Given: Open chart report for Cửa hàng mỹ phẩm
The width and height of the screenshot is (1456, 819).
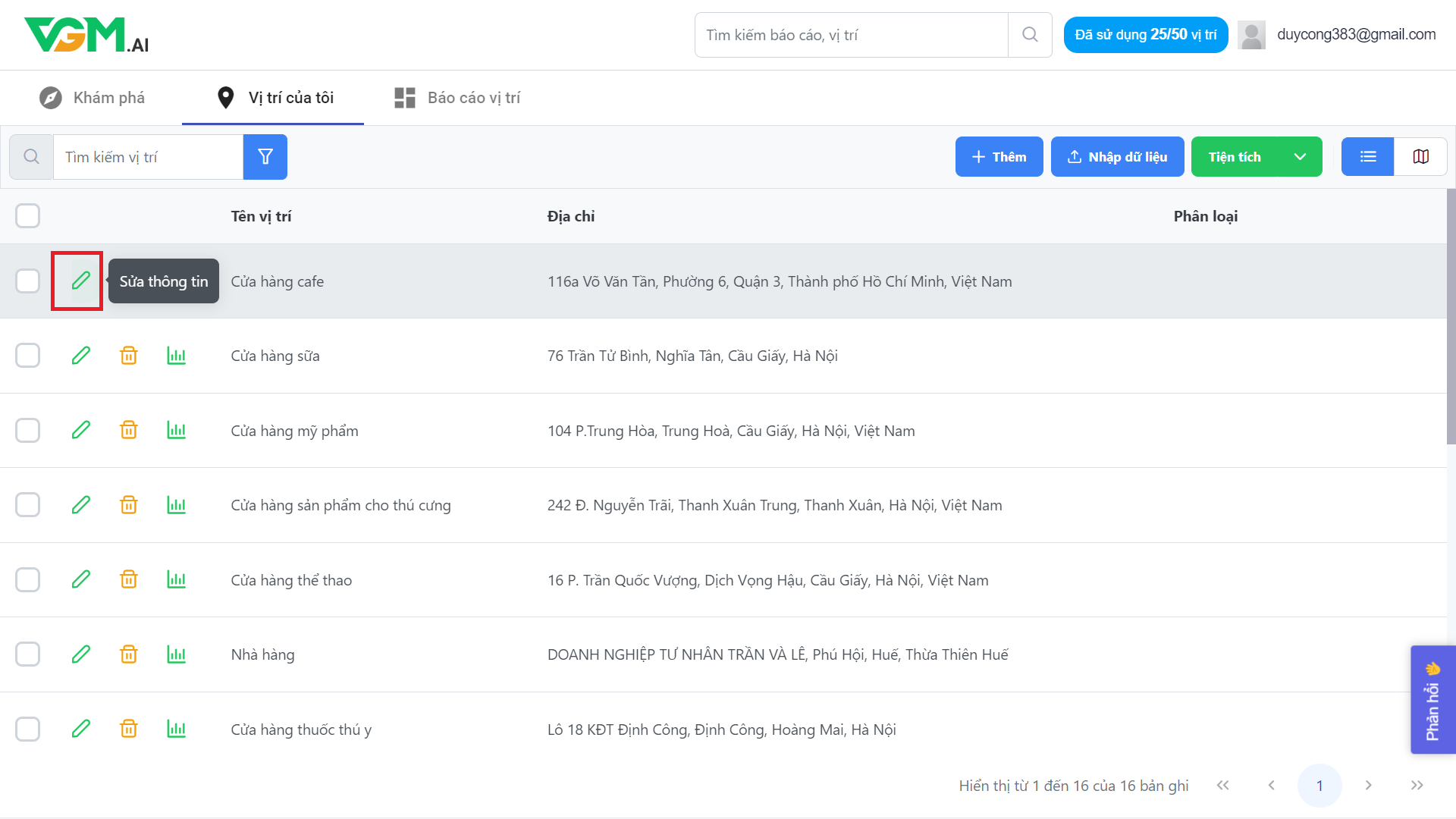Looking at the screenshot, I should pyautogui.click(x=176, y=431).
